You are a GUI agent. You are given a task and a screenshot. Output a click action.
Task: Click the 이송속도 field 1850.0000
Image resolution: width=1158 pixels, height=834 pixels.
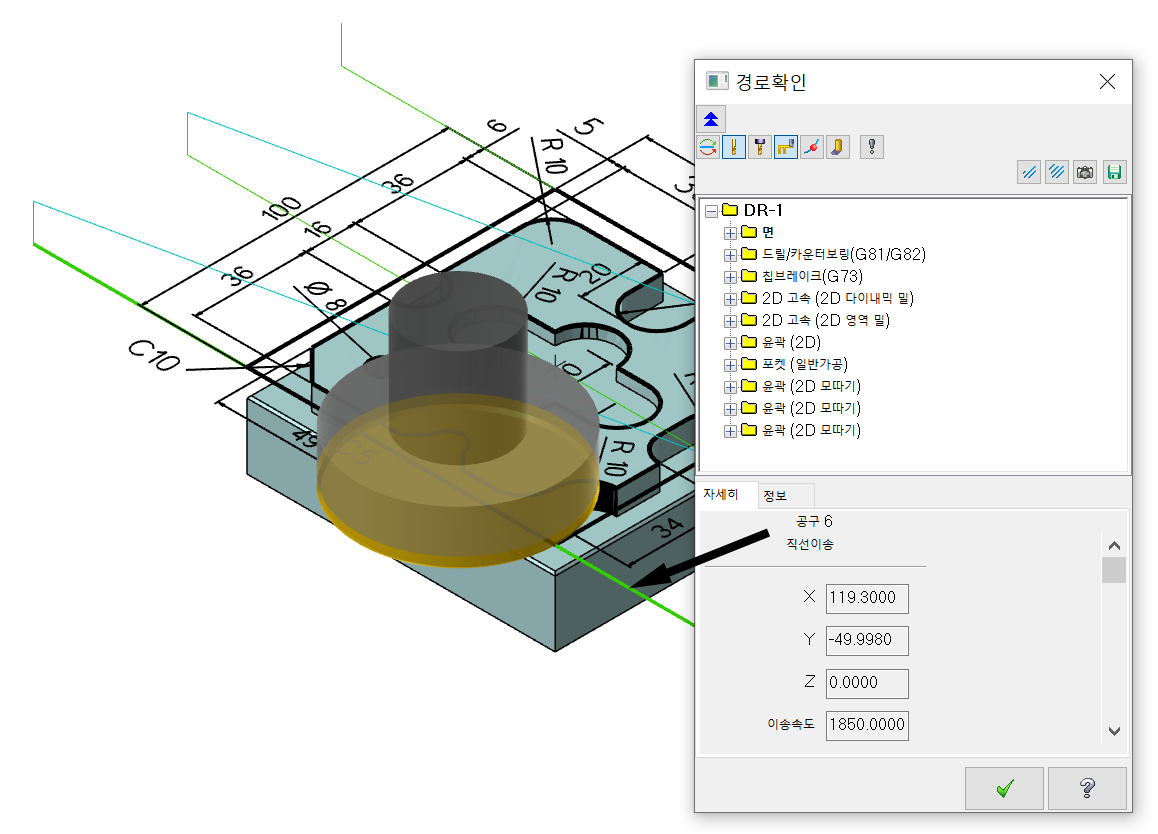(x=867, y=725)
